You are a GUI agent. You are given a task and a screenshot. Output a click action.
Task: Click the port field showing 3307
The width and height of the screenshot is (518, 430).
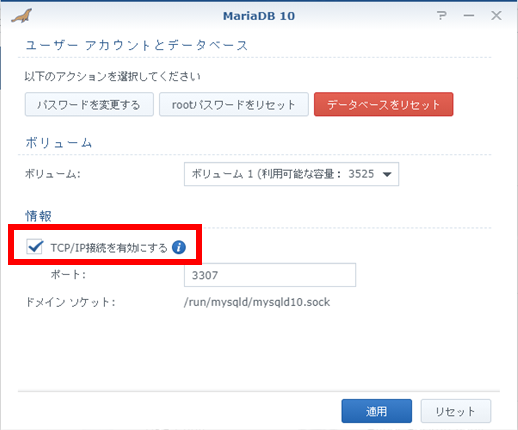coord(270,275)
